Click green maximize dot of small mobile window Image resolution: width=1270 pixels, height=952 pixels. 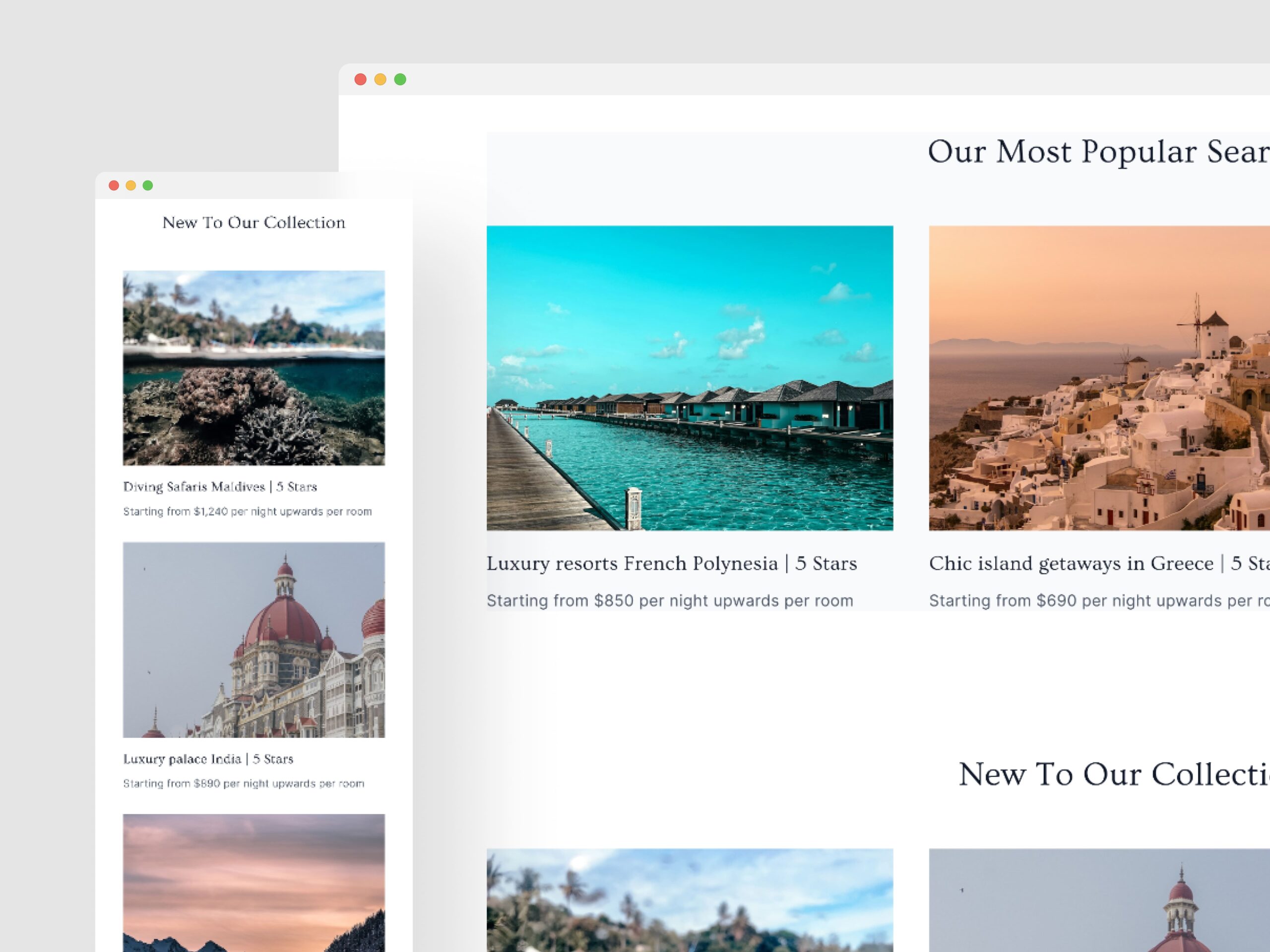click(x=147, y=185)
